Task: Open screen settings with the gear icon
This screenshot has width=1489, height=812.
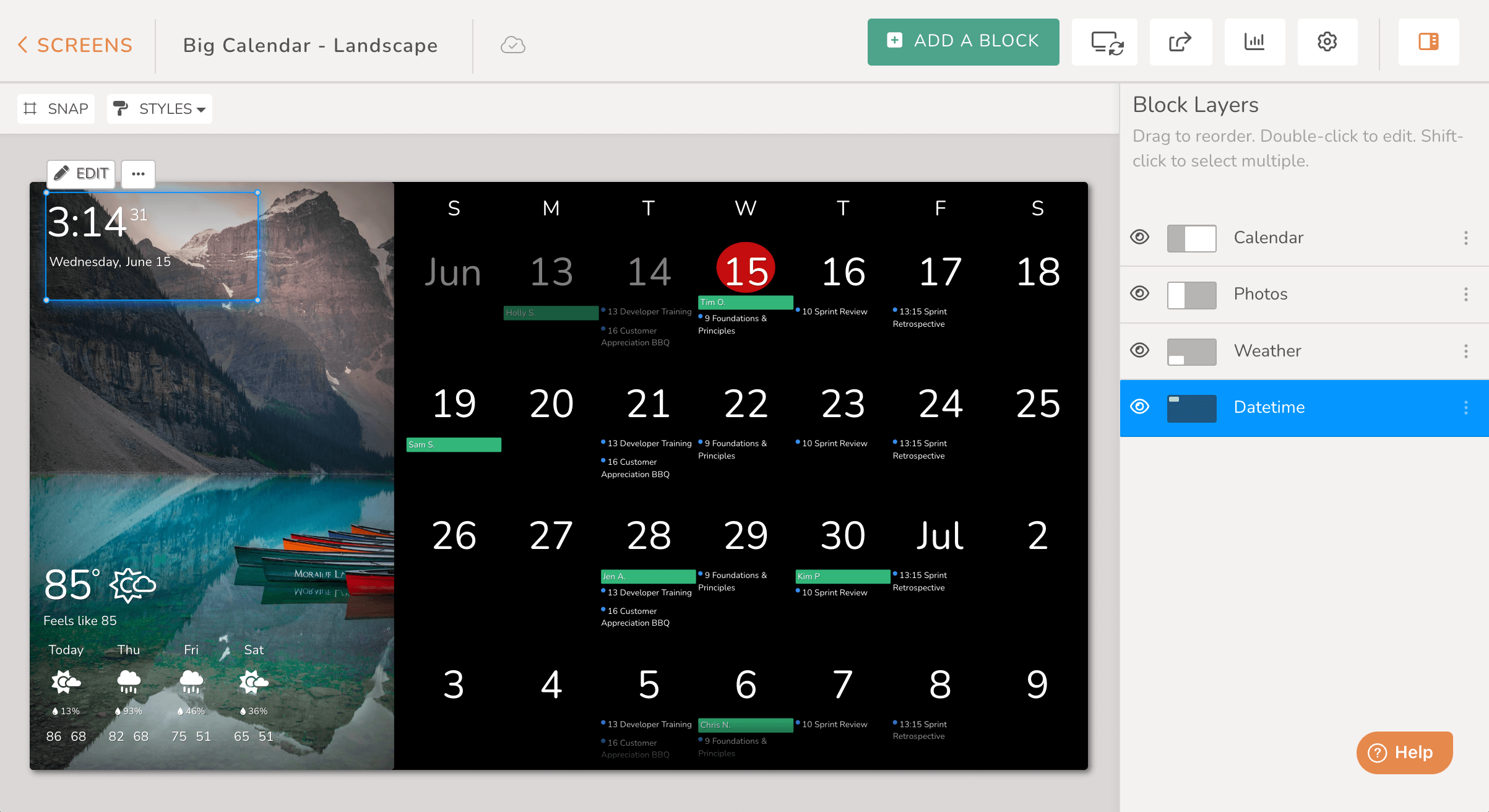Action: click(1327, 42)
